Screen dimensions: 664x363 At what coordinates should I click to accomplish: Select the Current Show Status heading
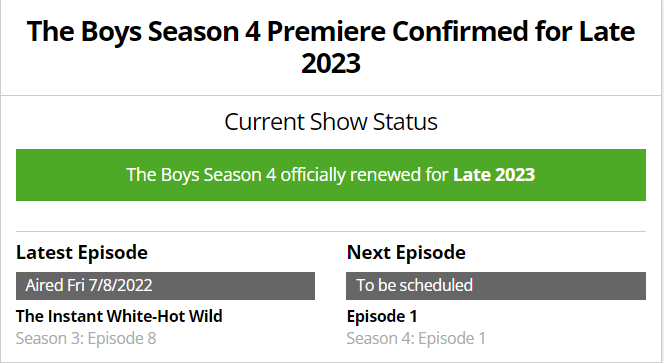point(331,122)
